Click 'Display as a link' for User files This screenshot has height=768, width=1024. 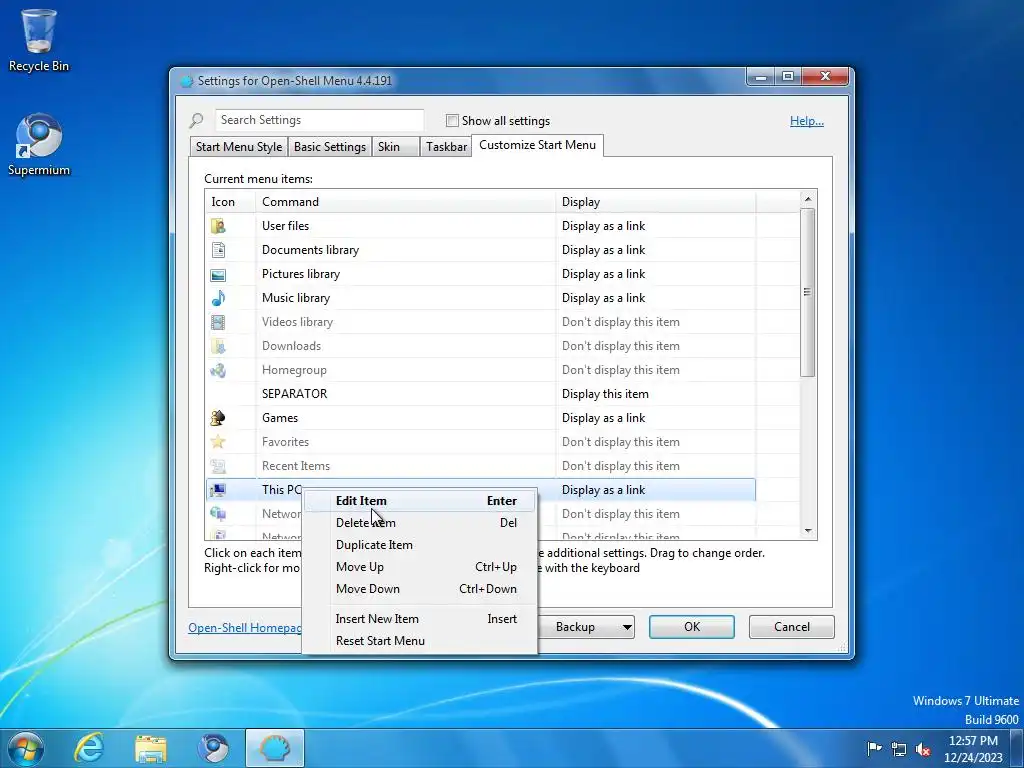click(603, 226)
